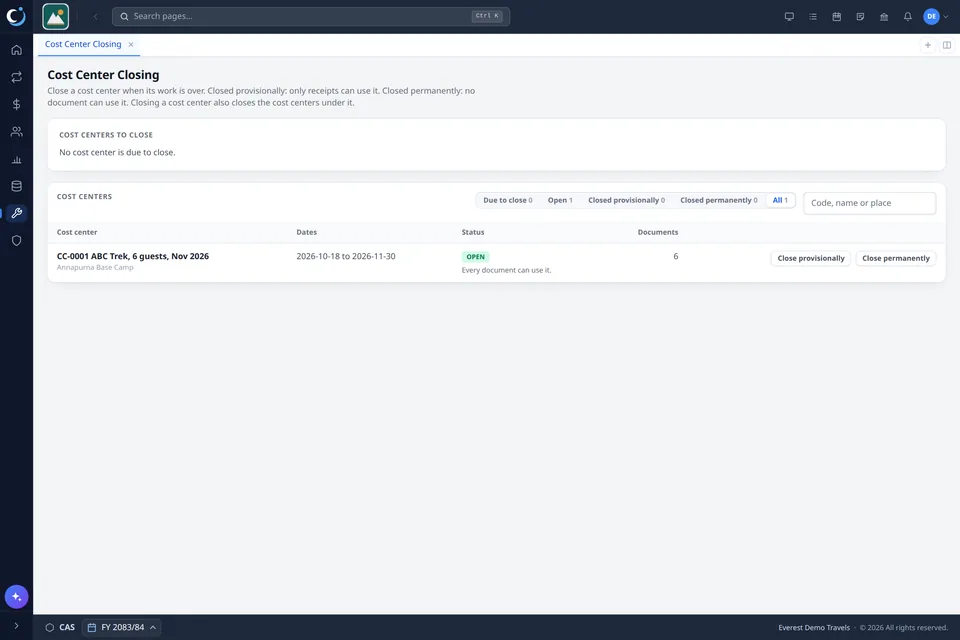Click the CC-0001 ABC Trek cost center name

133,256
